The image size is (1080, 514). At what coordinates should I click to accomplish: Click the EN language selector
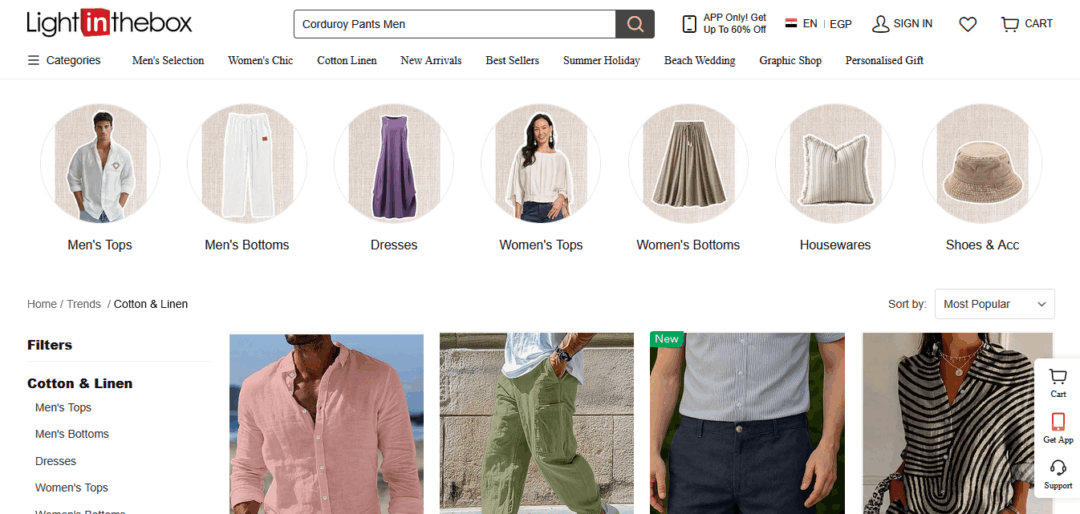[x=810, y=23]
